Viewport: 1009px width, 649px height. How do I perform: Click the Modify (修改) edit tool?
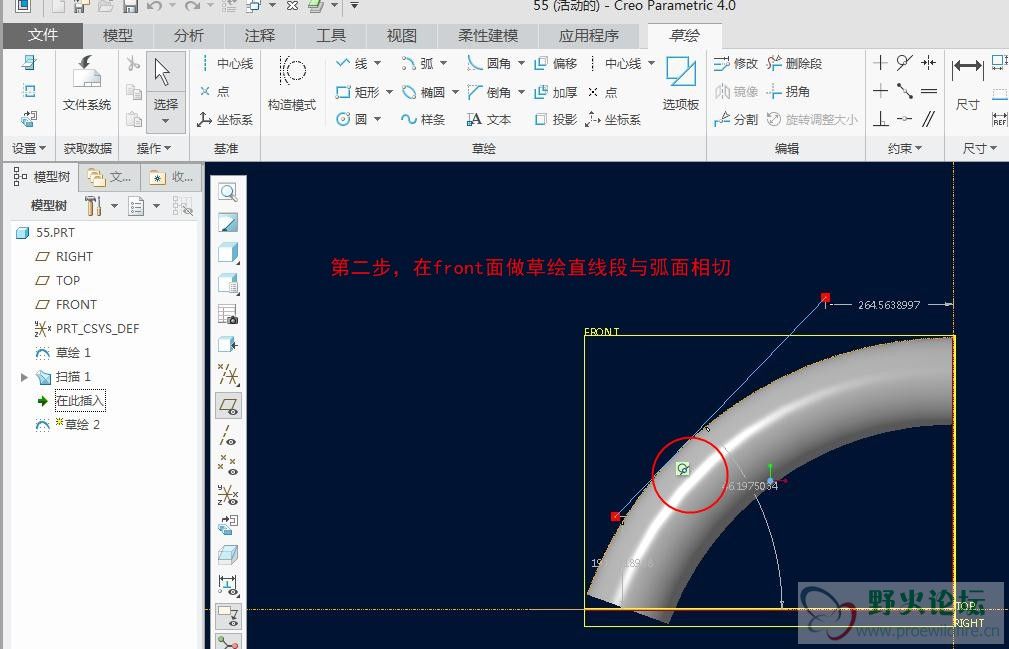tap(736, 63)
